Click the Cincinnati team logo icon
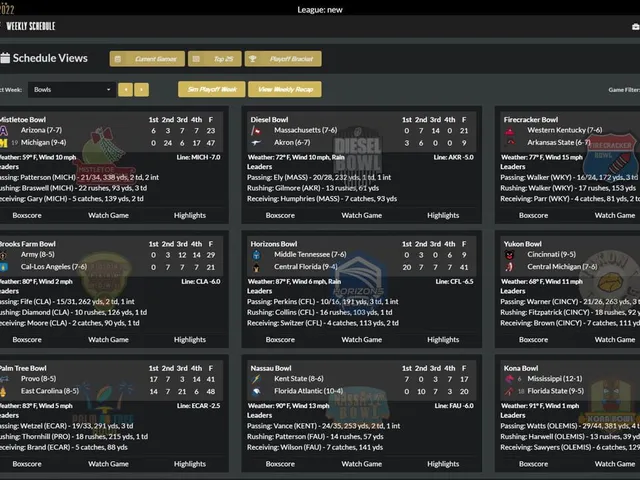 pos(509,255)
